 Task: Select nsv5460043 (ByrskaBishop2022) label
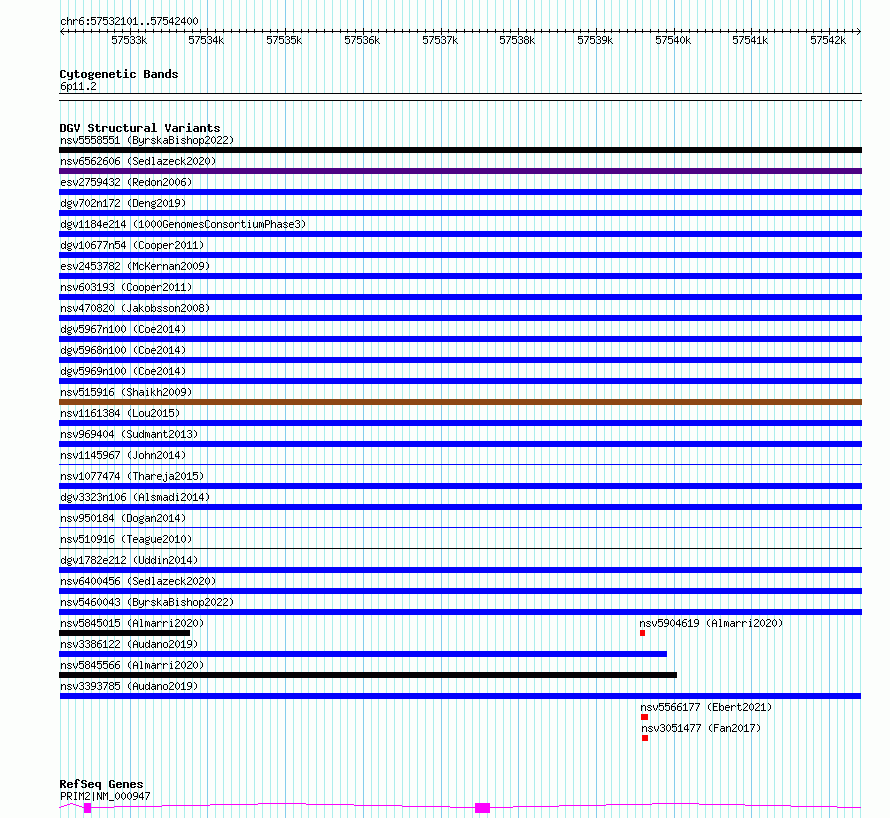tap(147, 602)
